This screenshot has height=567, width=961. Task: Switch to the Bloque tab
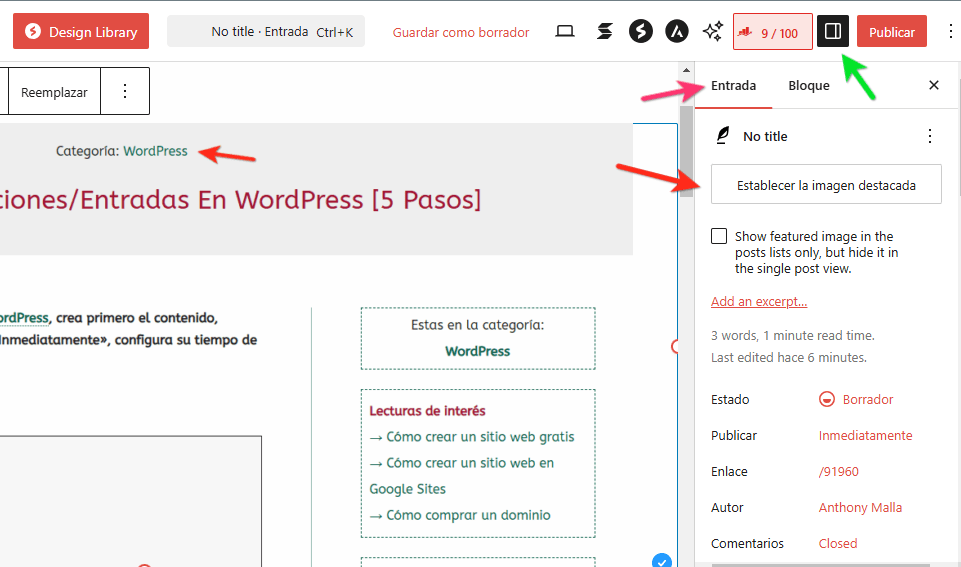[x=809, y=86]
